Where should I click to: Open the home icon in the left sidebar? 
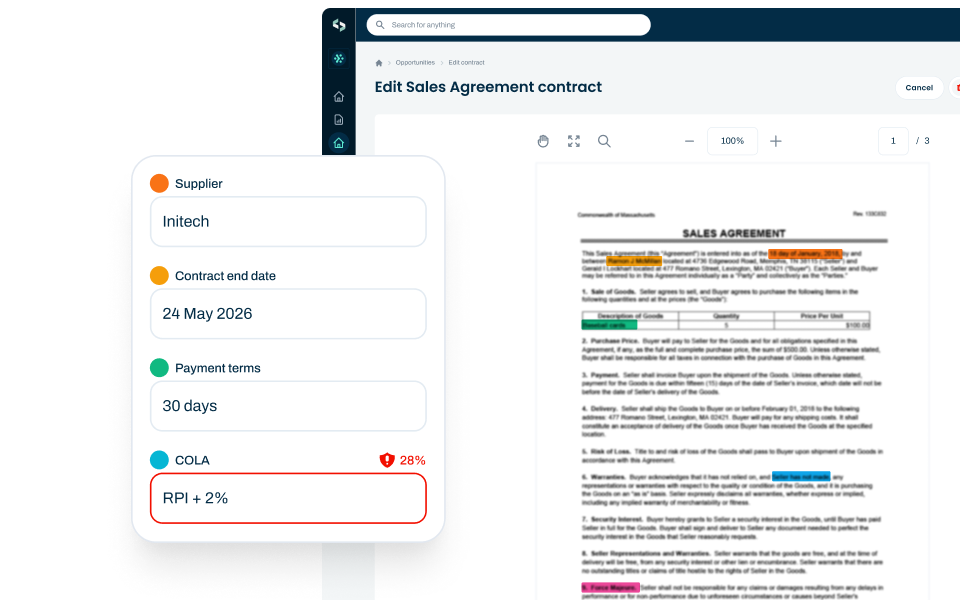tap(339, 96)
